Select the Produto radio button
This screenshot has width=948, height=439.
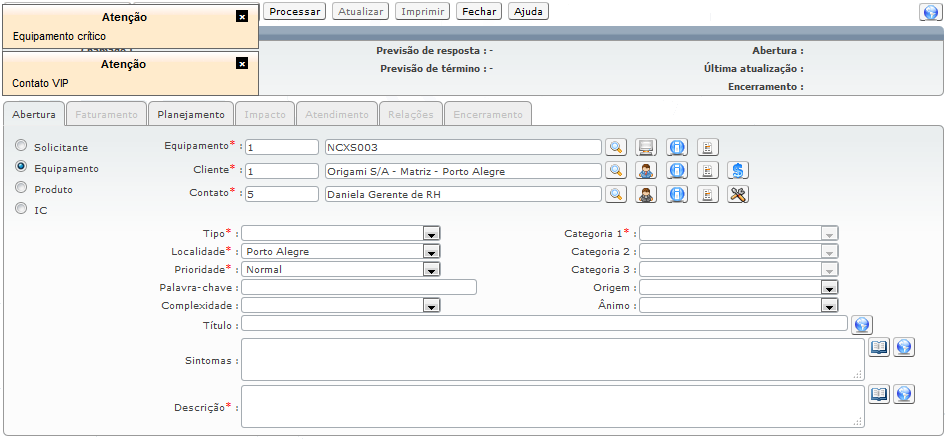[20, 188]
